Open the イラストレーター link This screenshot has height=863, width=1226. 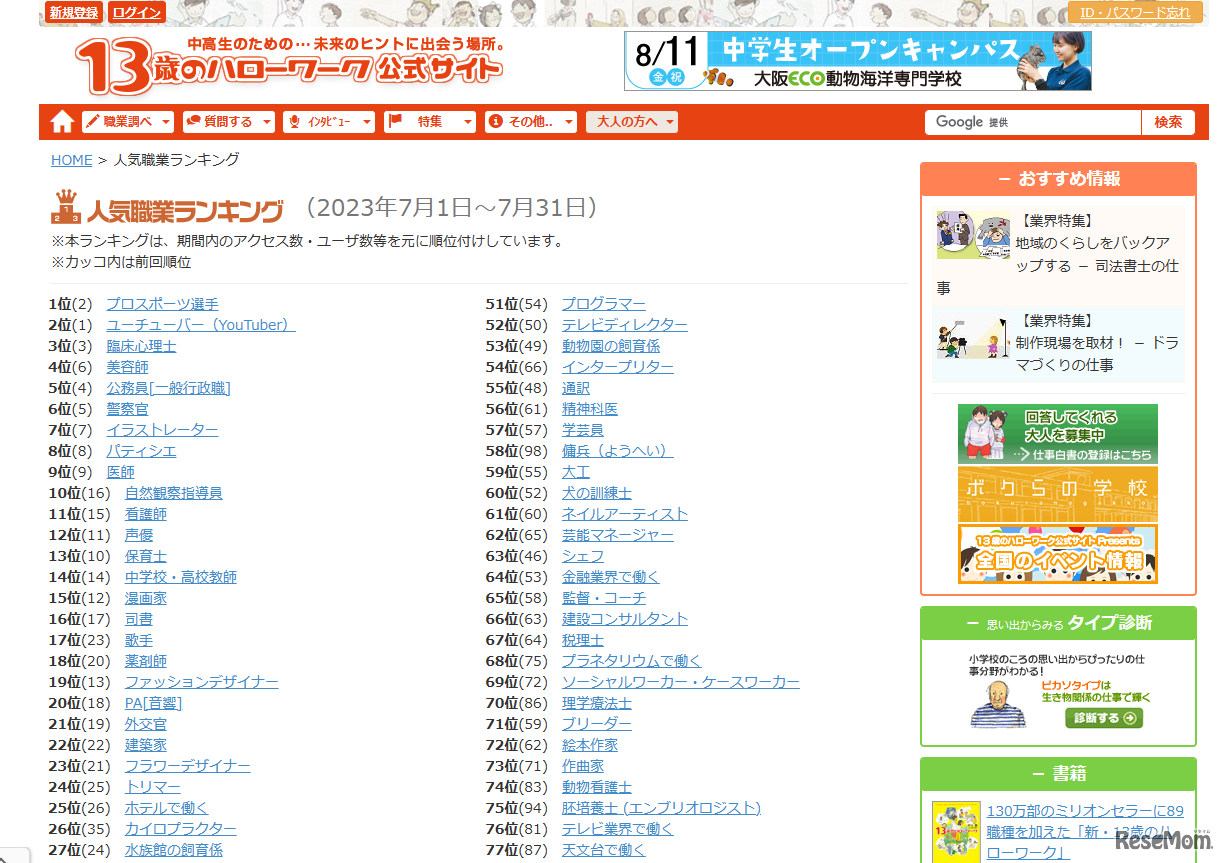[x=163, y=430]
